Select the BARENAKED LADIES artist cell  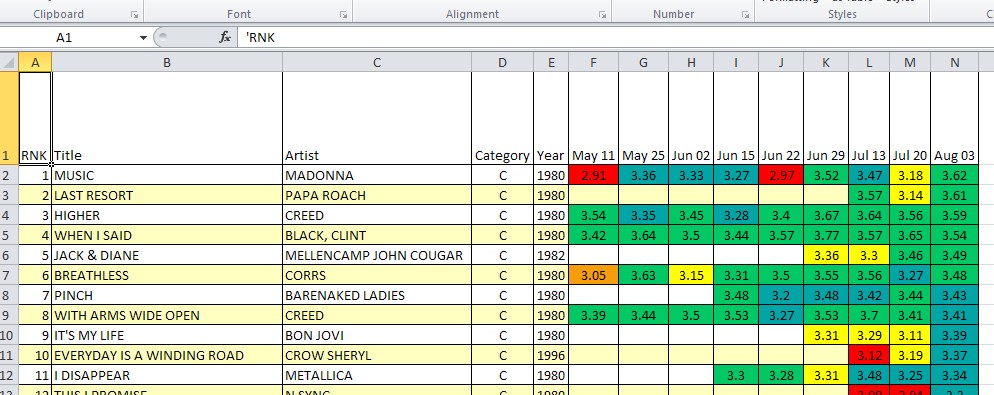[x=377, y=295]
